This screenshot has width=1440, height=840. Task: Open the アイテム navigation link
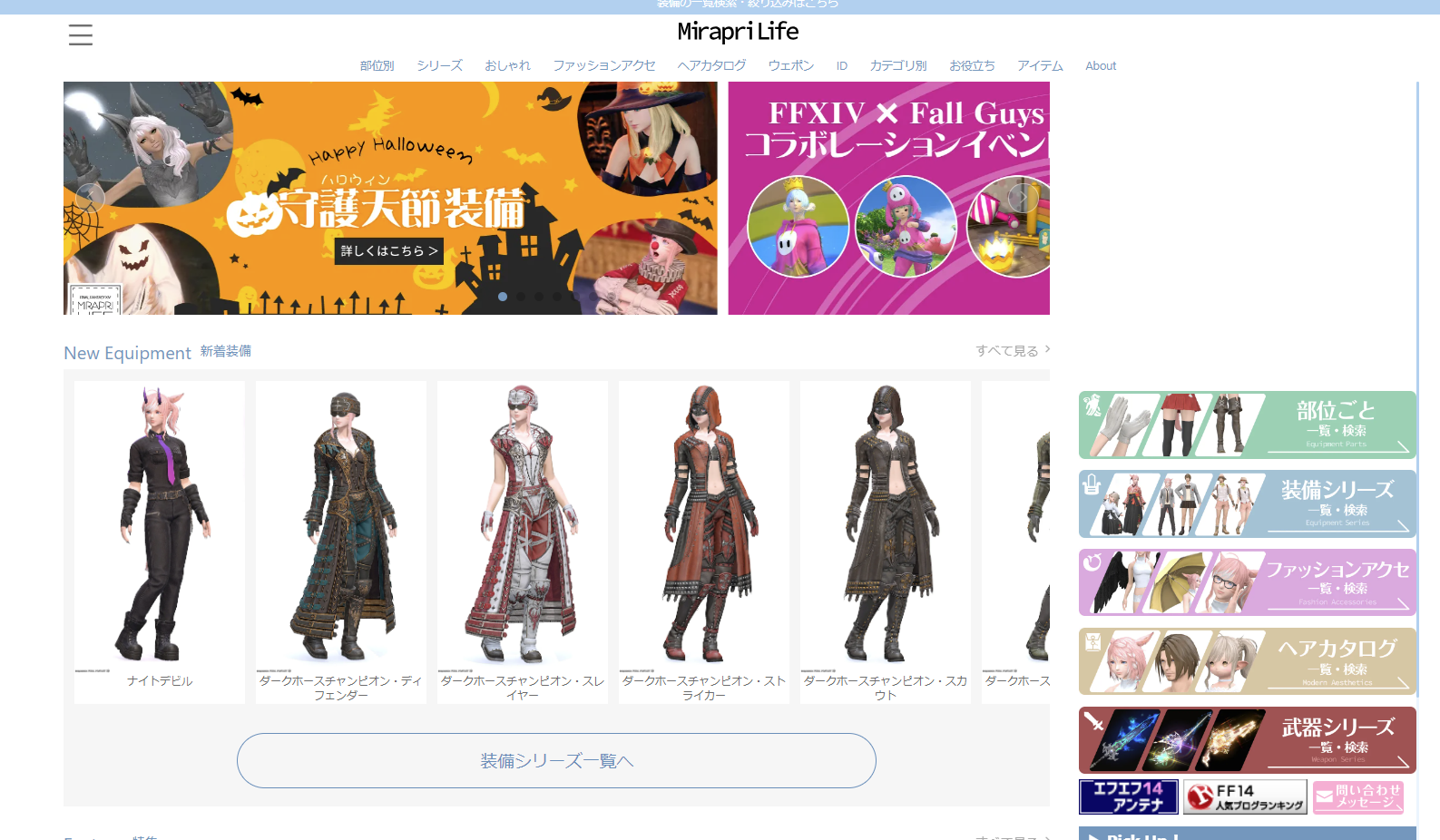(1040, 66)
